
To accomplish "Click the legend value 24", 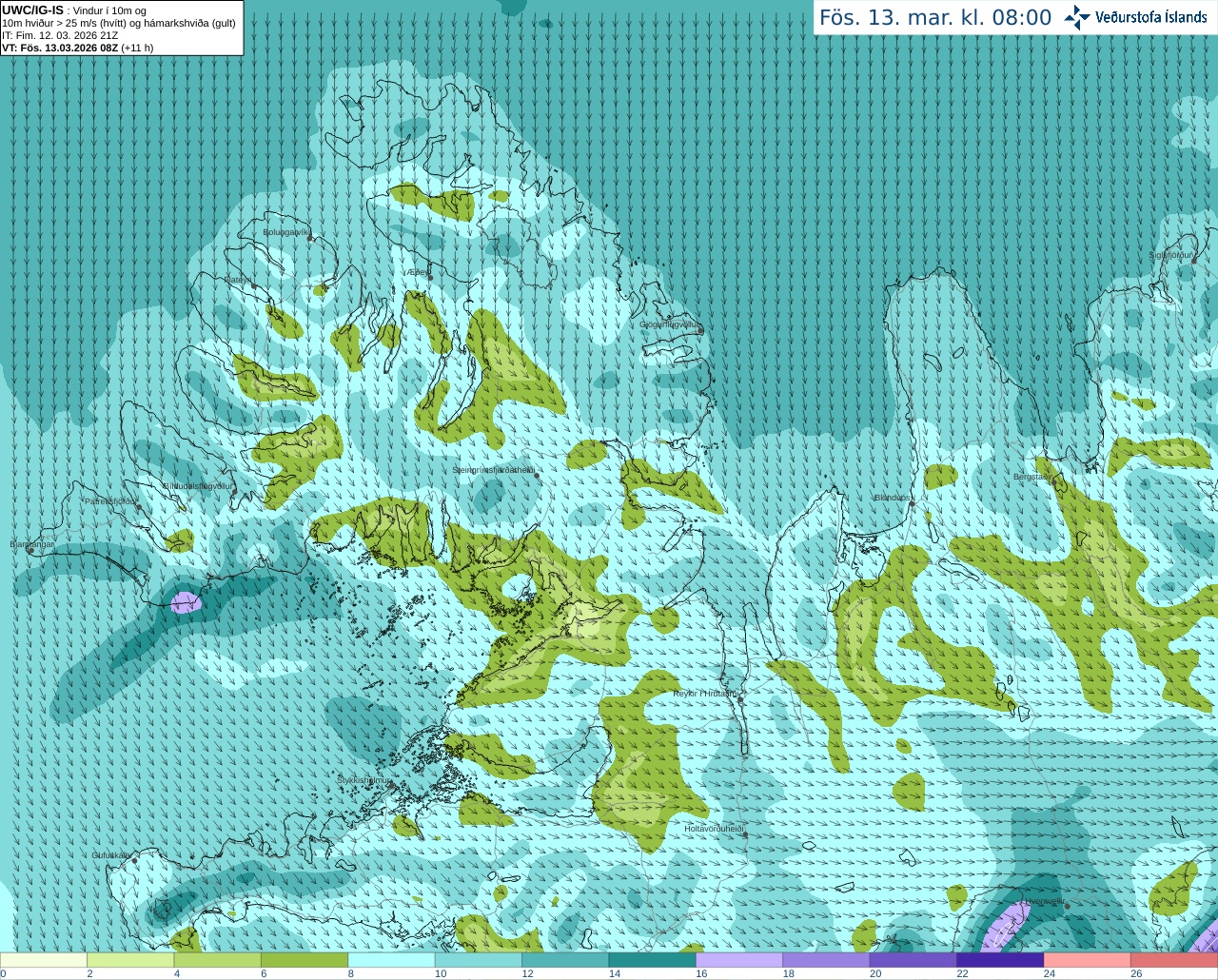I will 1049,973.
